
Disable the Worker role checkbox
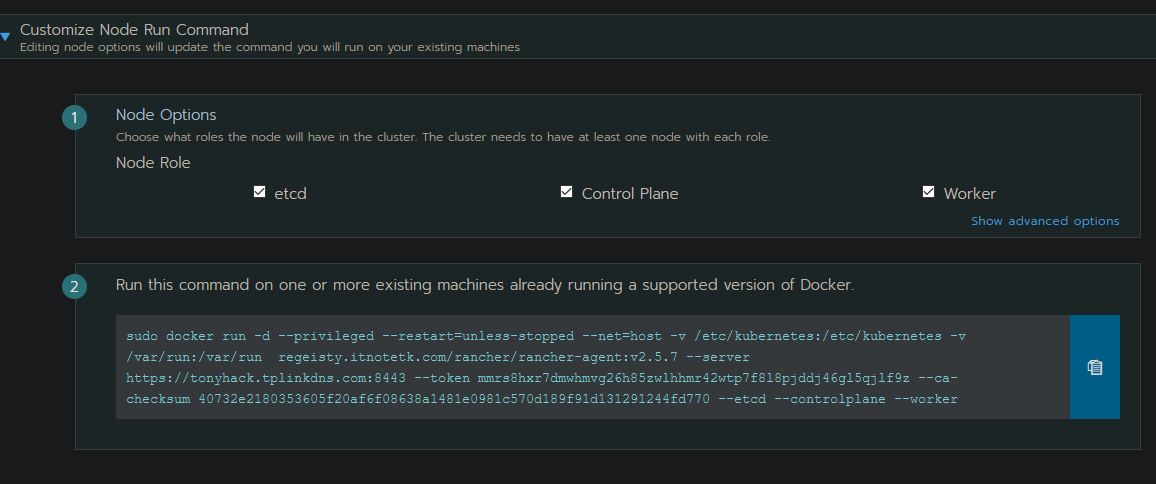pyautogui.click(x=928, y=192)
